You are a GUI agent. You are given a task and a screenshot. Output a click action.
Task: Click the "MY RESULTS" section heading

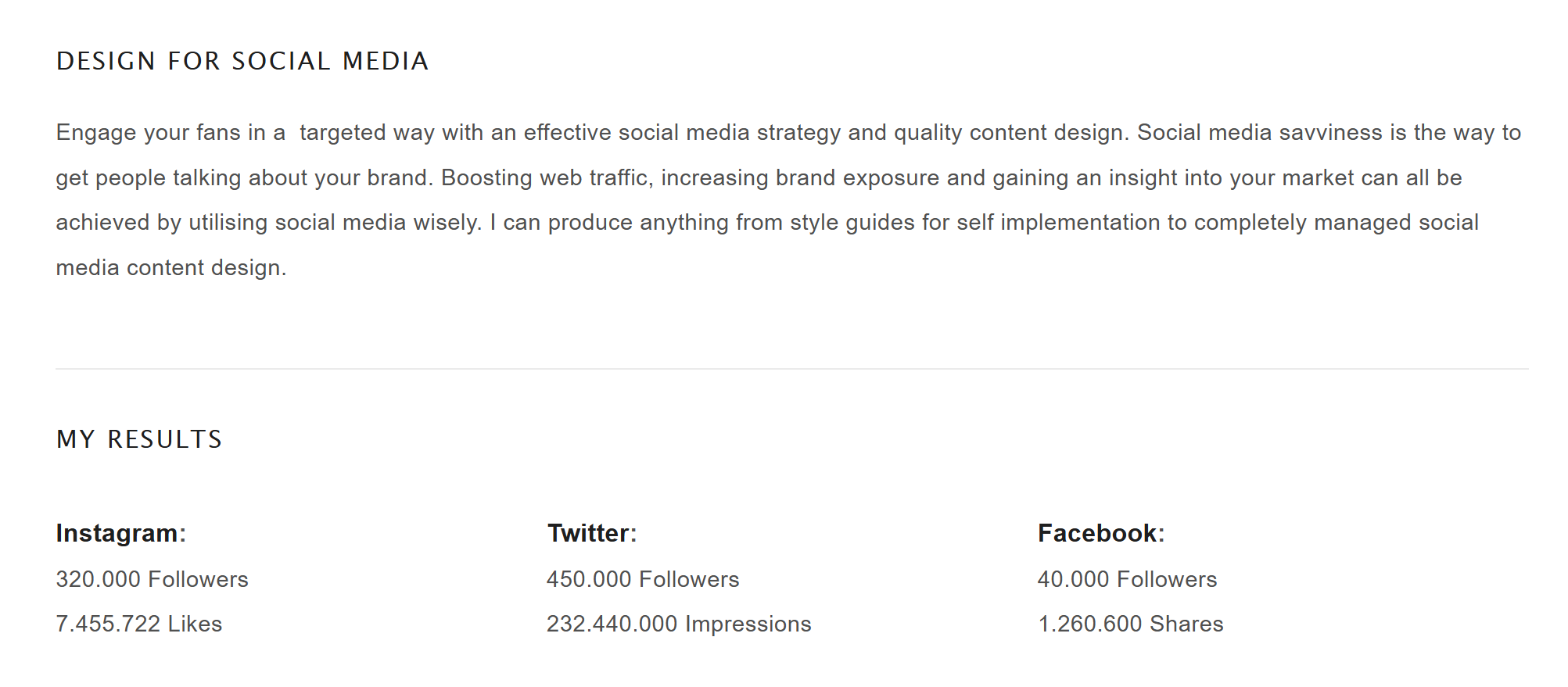[139, 439]
